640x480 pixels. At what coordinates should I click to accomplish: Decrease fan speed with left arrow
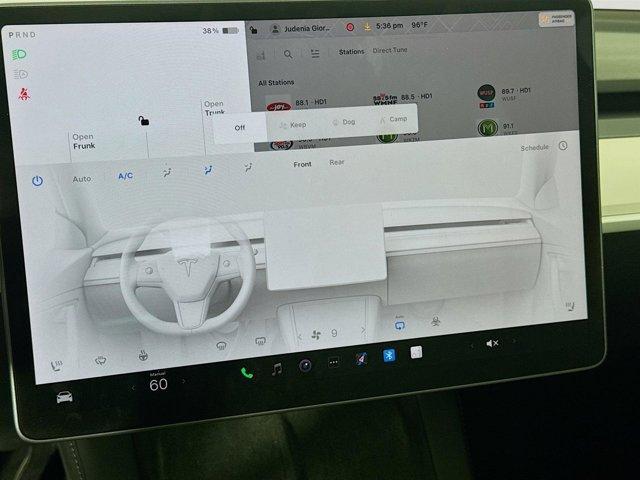[x=300, y=337]
